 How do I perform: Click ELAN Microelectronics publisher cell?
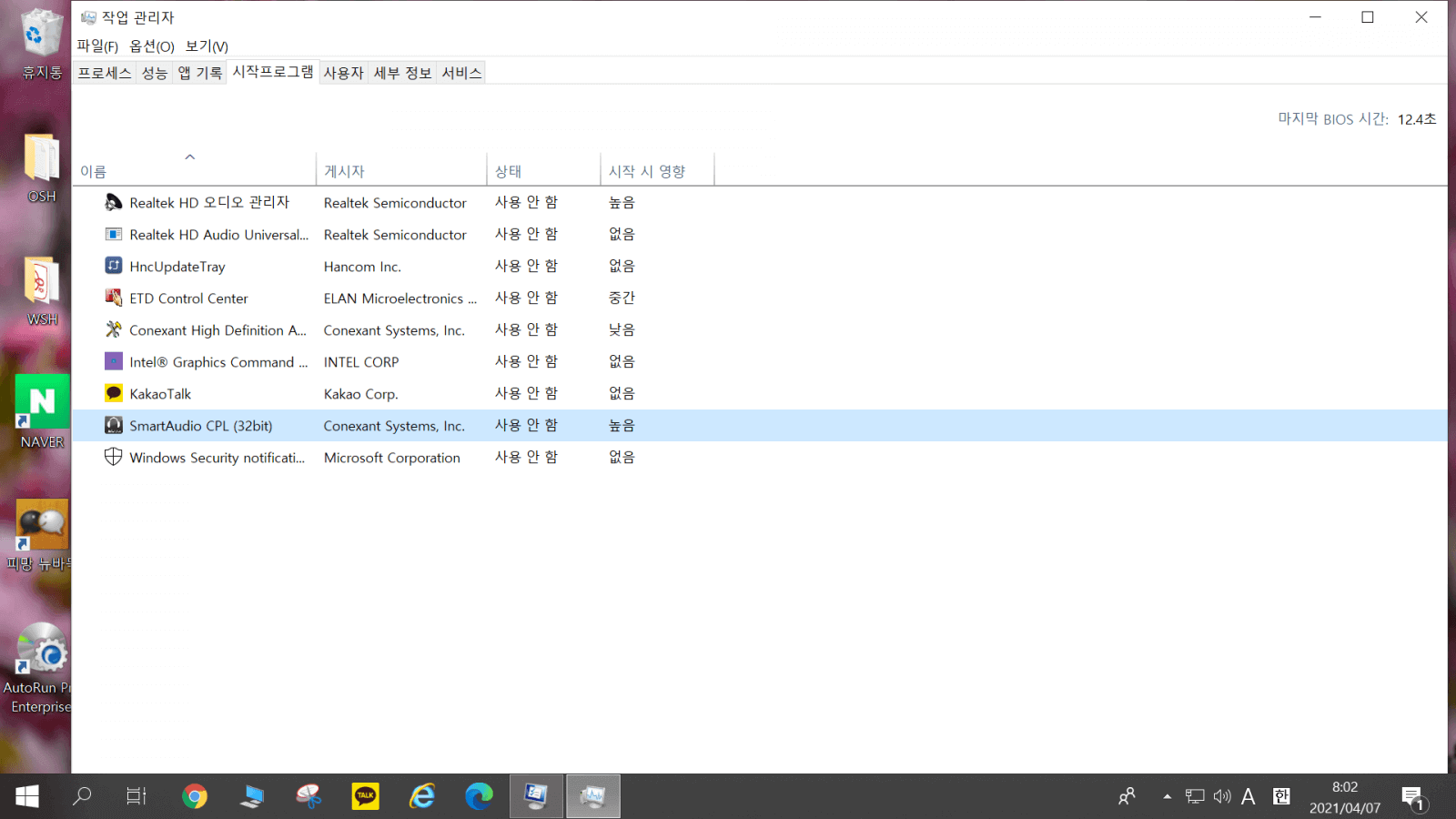[399, 298]
